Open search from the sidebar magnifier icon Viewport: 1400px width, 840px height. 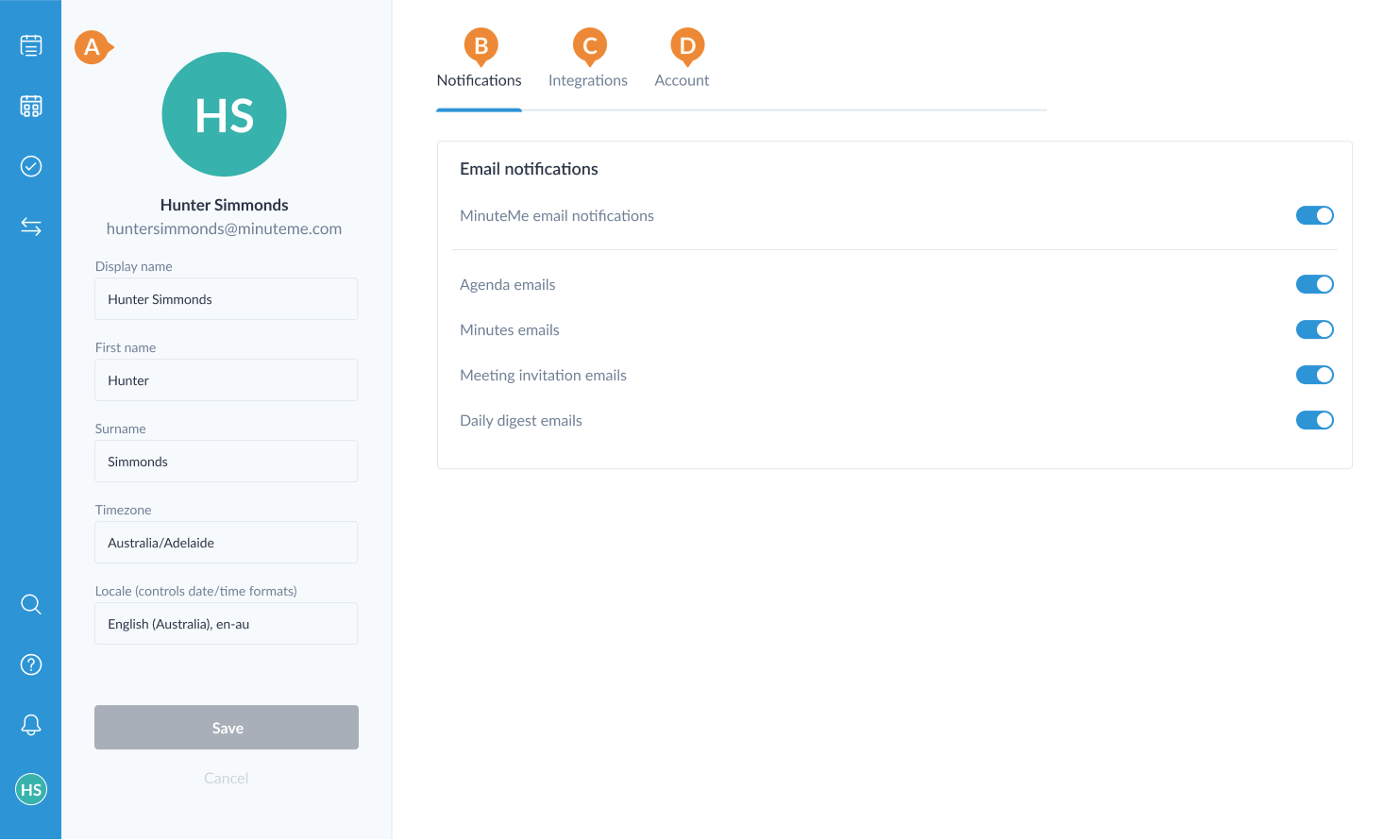point(31,604)
